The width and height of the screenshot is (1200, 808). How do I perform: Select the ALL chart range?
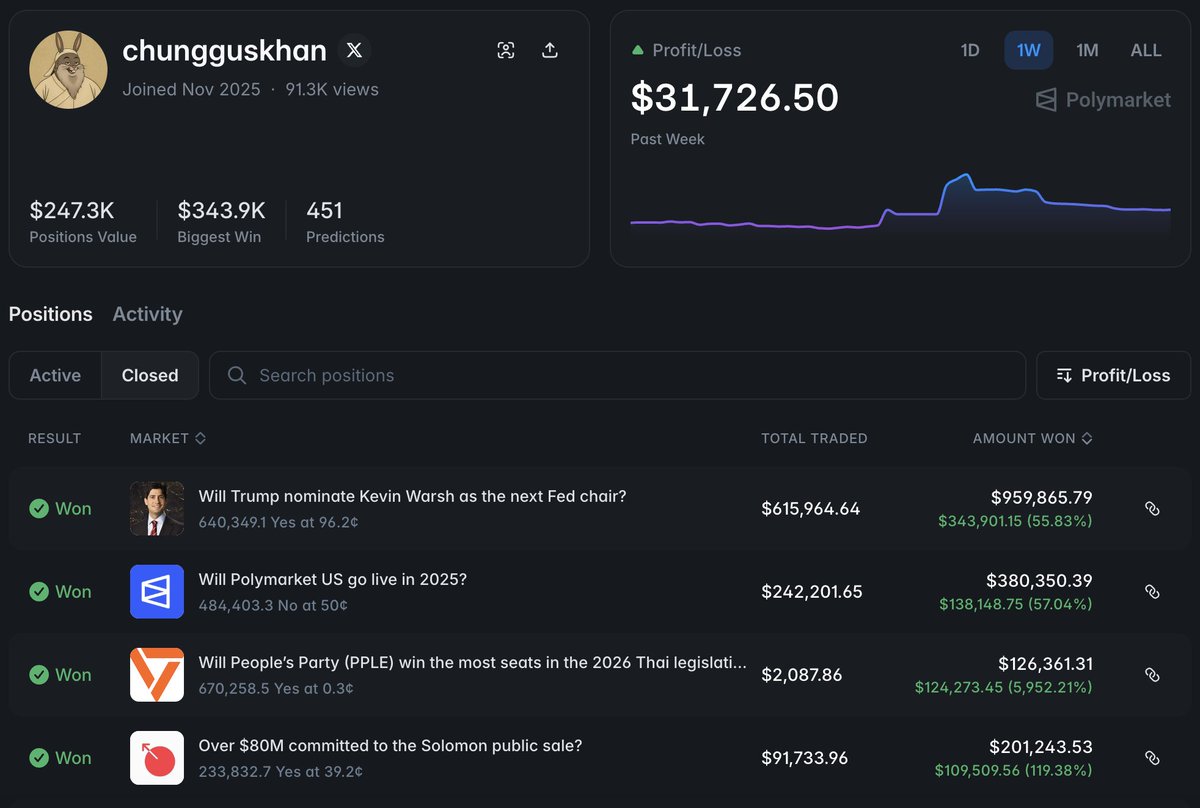1146,50
